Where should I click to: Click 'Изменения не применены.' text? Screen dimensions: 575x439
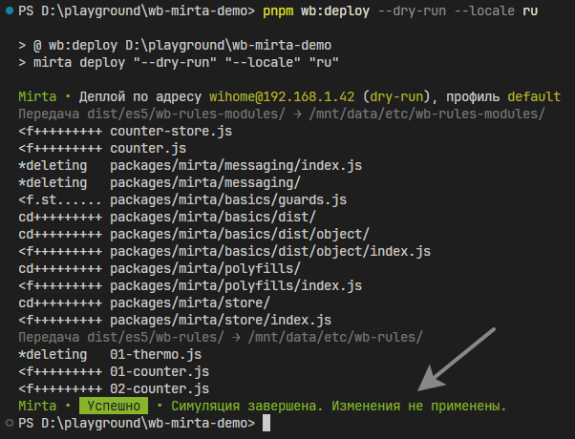click(x=419, y=406)
